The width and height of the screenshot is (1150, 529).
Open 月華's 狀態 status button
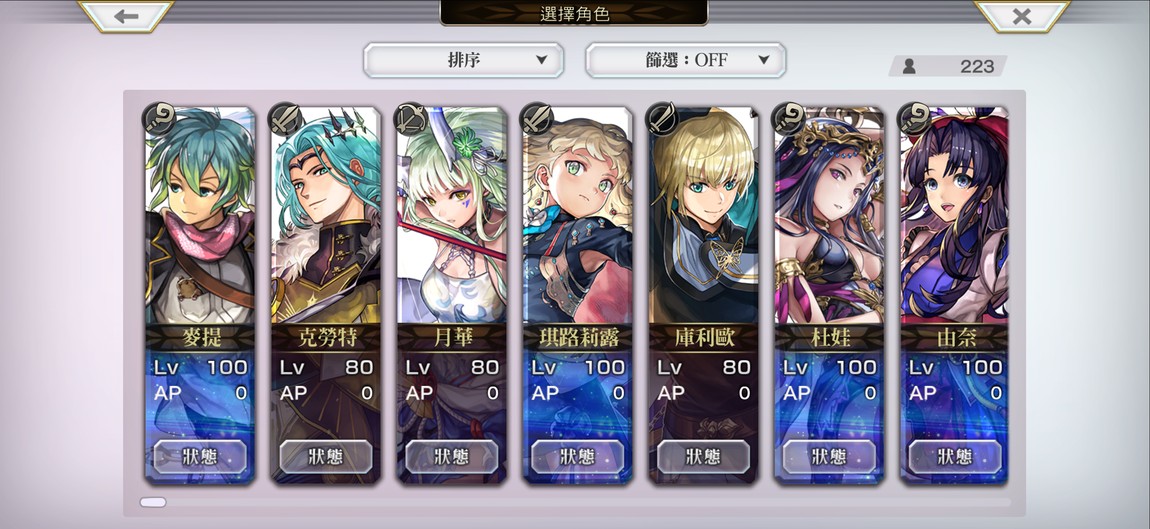pyautogui.click(x=452, y=456)
